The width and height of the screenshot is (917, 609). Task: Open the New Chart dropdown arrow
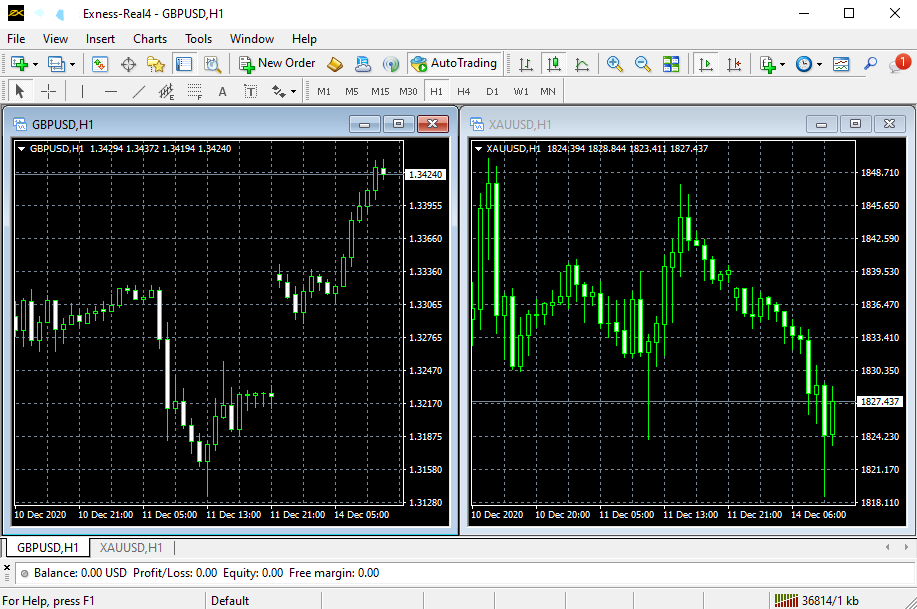33,63
